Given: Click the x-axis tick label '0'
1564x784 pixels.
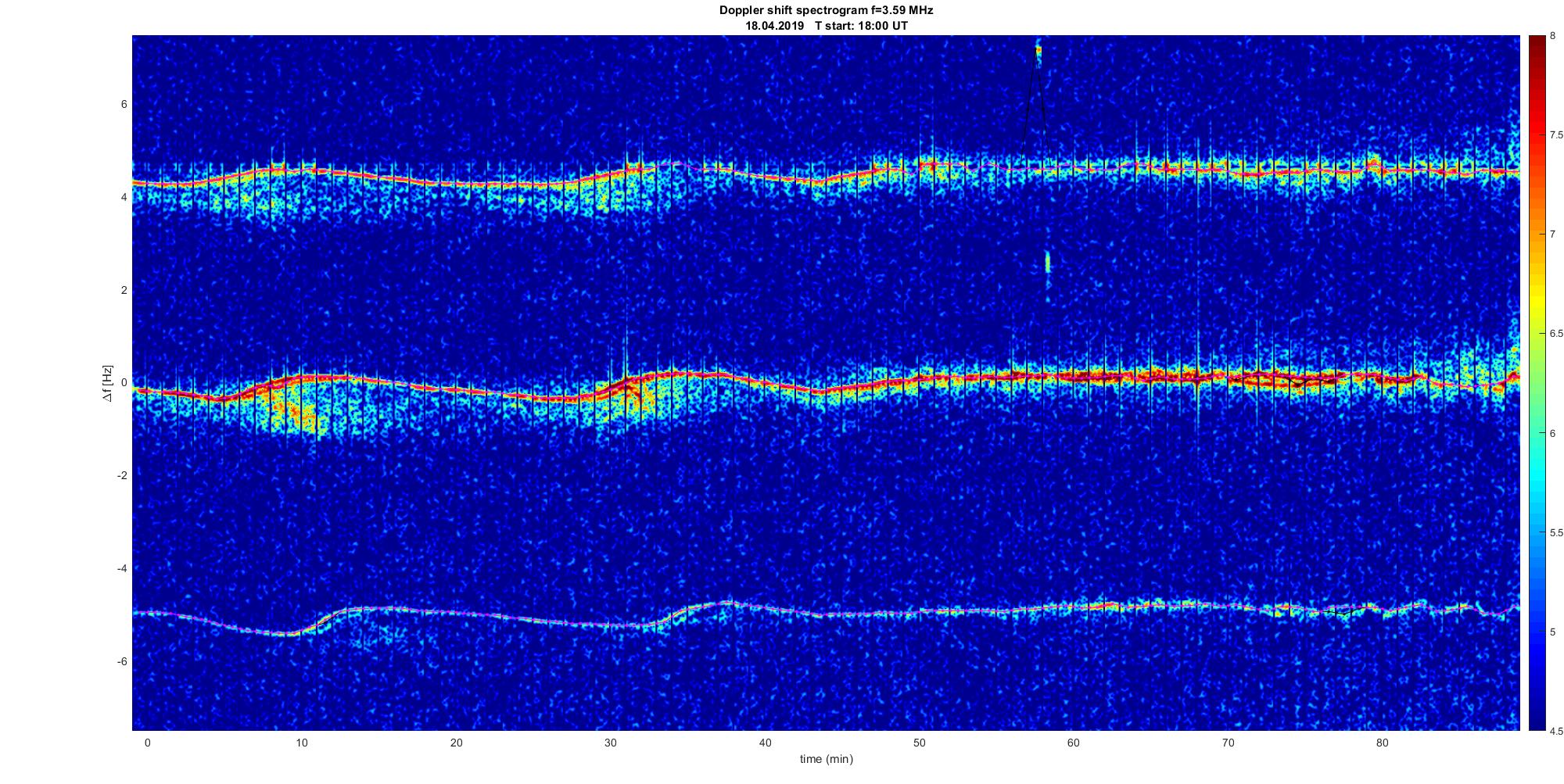Looking at the screenshot, I should [x=147, y=743].
